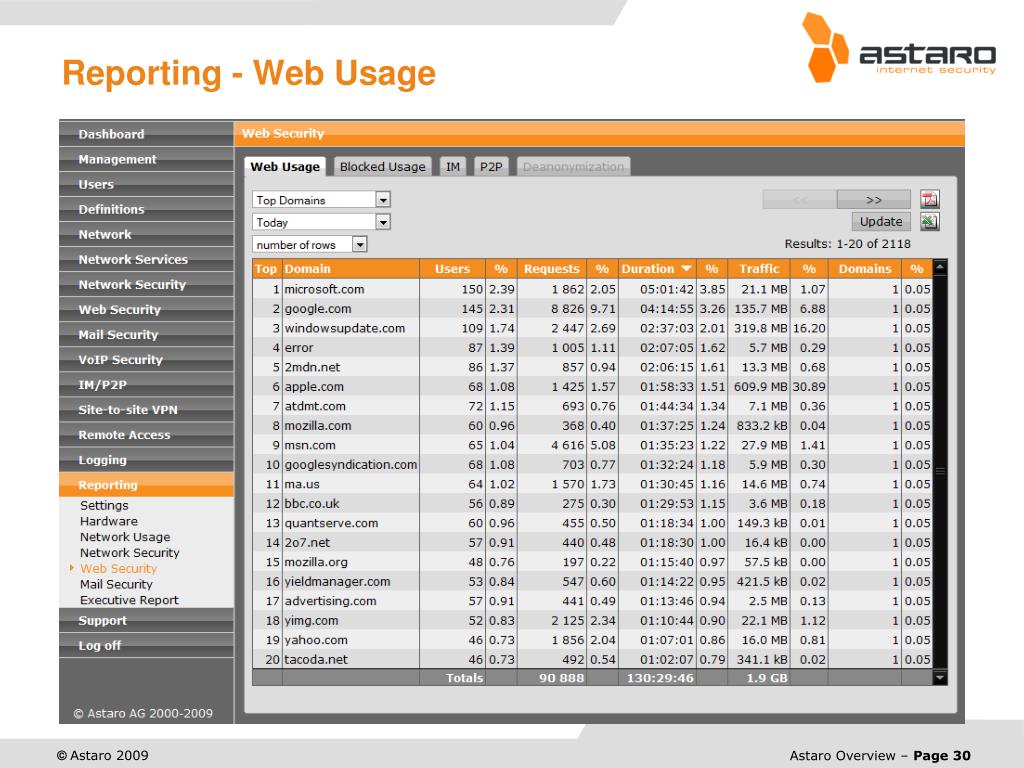Click the table scrollbar up arrow
1024x768 pixels.
pos(940,266)
